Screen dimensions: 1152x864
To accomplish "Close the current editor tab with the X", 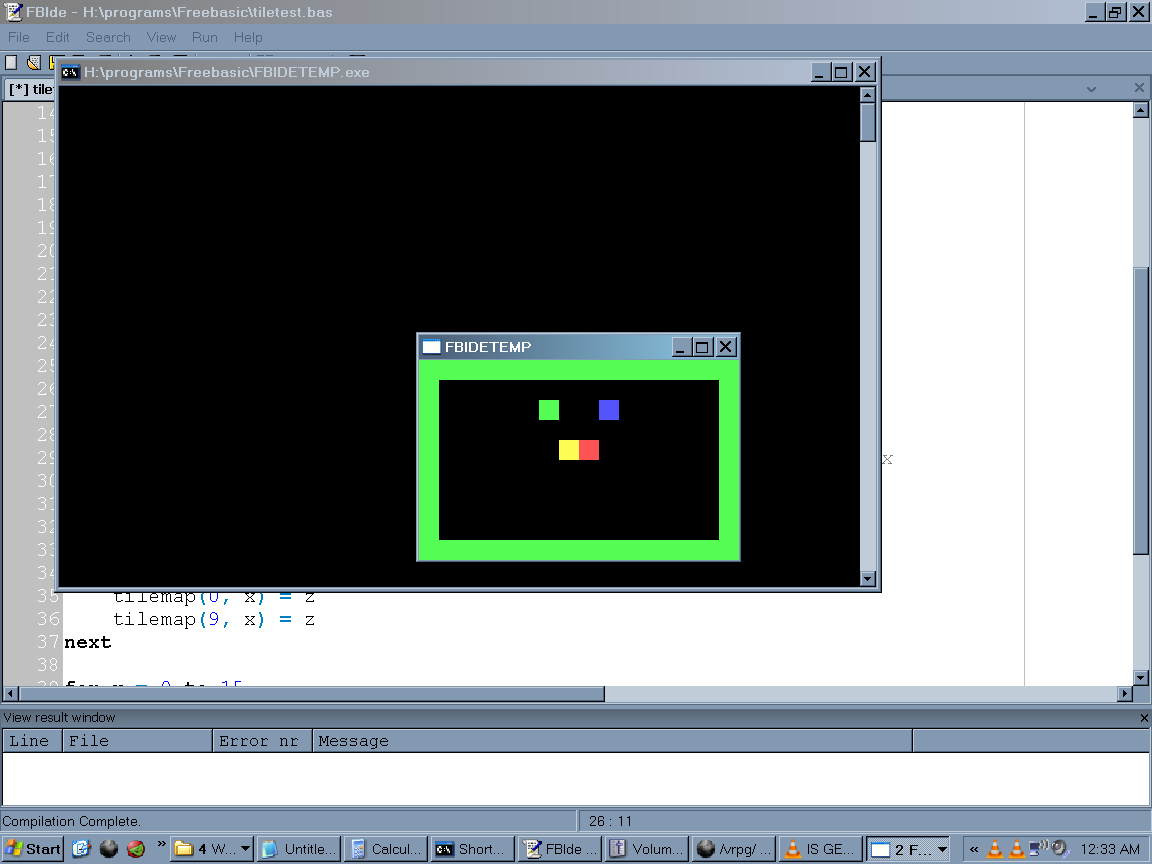I will coord(1139,88).
